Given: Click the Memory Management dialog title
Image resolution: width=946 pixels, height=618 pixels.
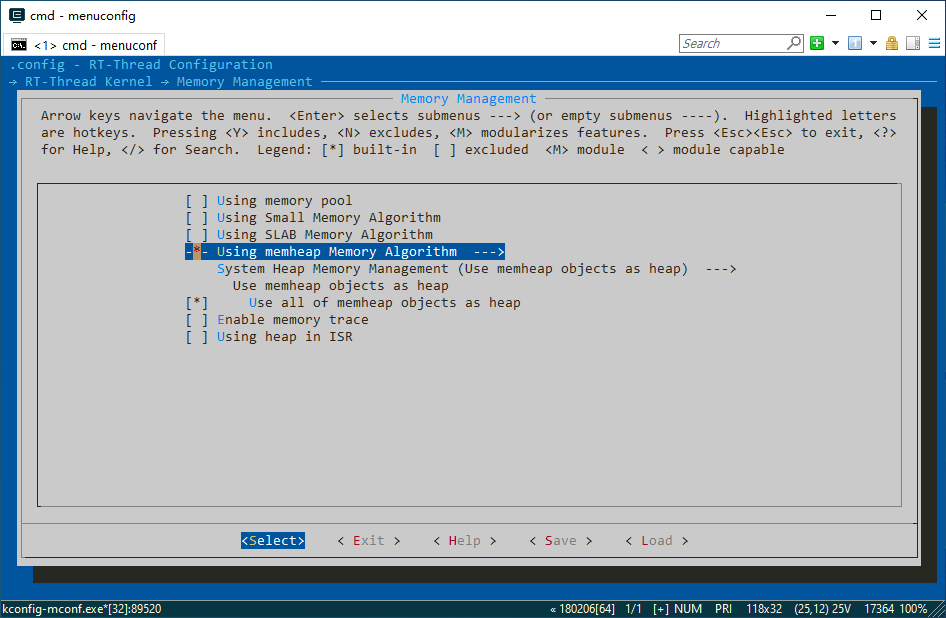Looking at the screenshot, I should click(x=468, y=98).
